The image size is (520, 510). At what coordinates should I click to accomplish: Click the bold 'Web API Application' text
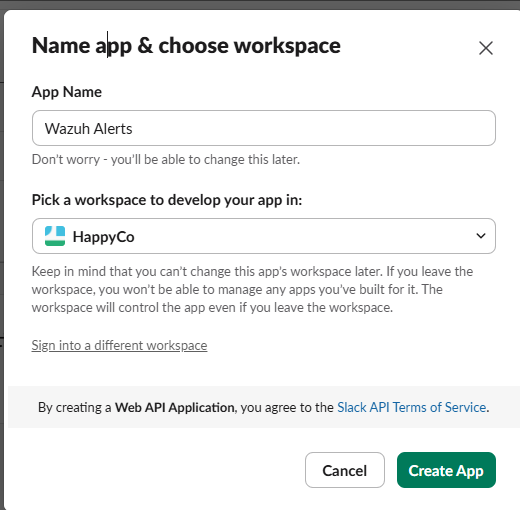[x=175, y=407]
